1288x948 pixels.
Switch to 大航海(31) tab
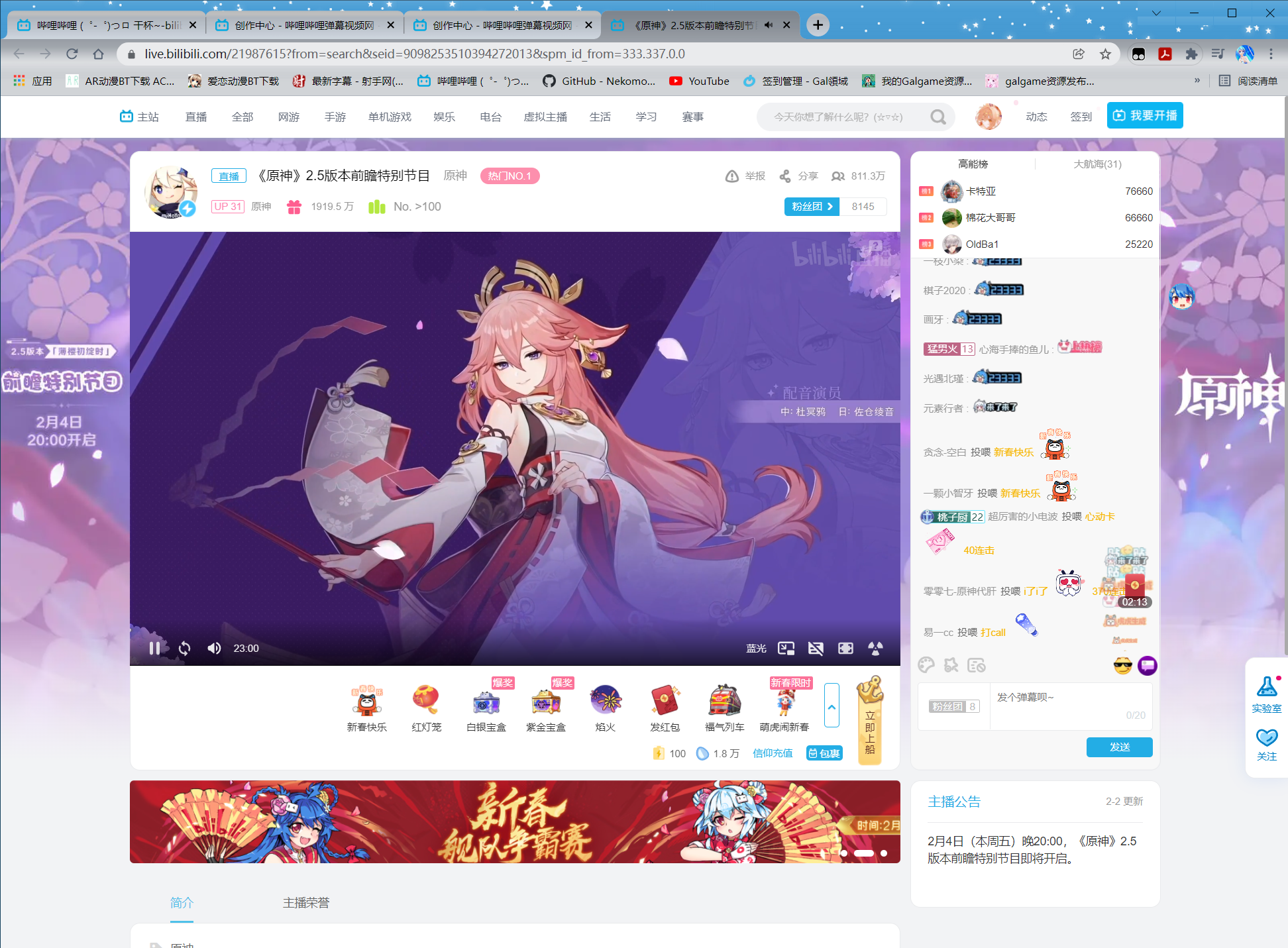pos(1097,164)
